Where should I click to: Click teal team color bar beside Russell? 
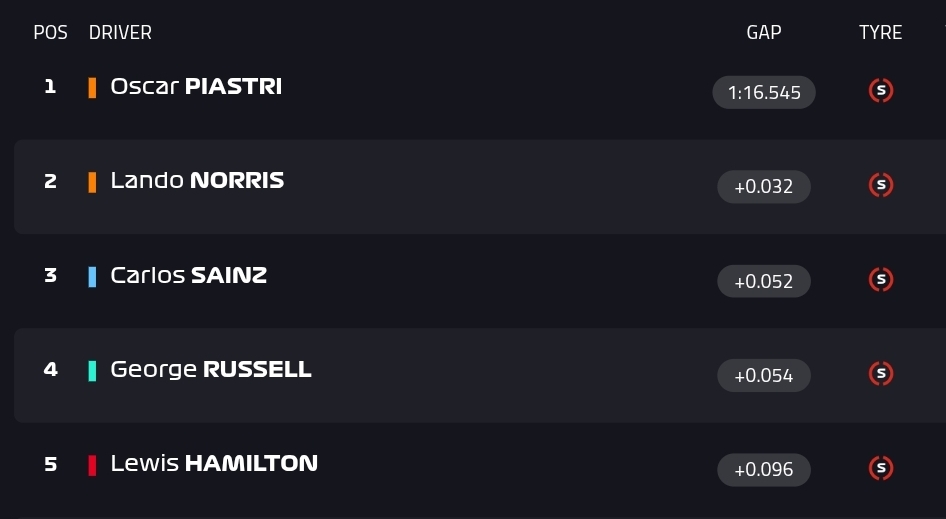click(92, 371)
